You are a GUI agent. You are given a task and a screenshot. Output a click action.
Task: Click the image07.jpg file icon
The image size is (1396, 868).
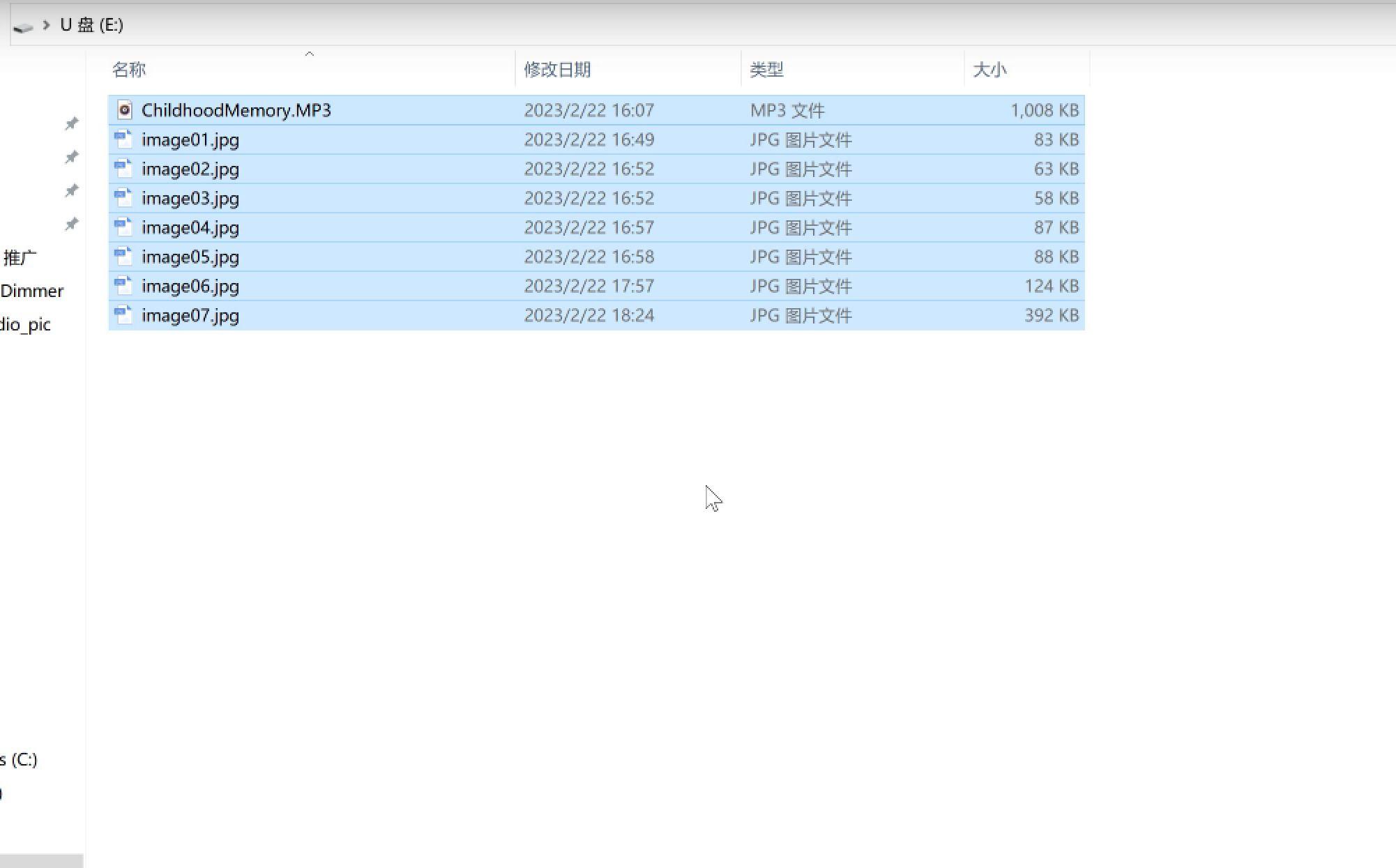point(123,315)
